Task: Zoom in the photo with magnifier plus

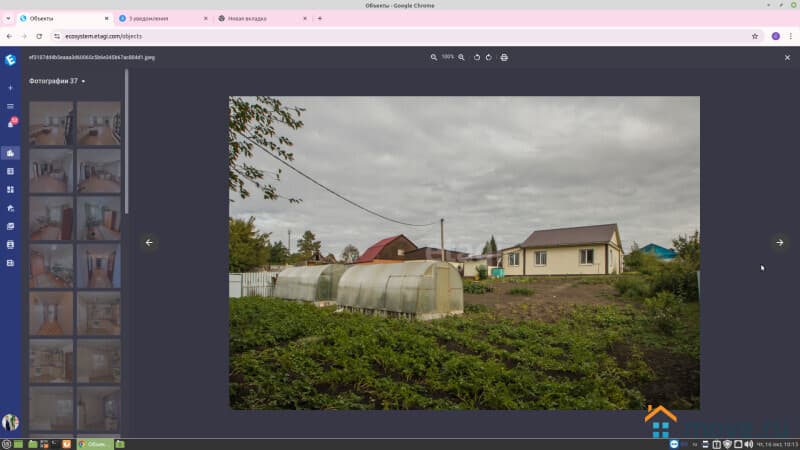Action: click(461, 57)
